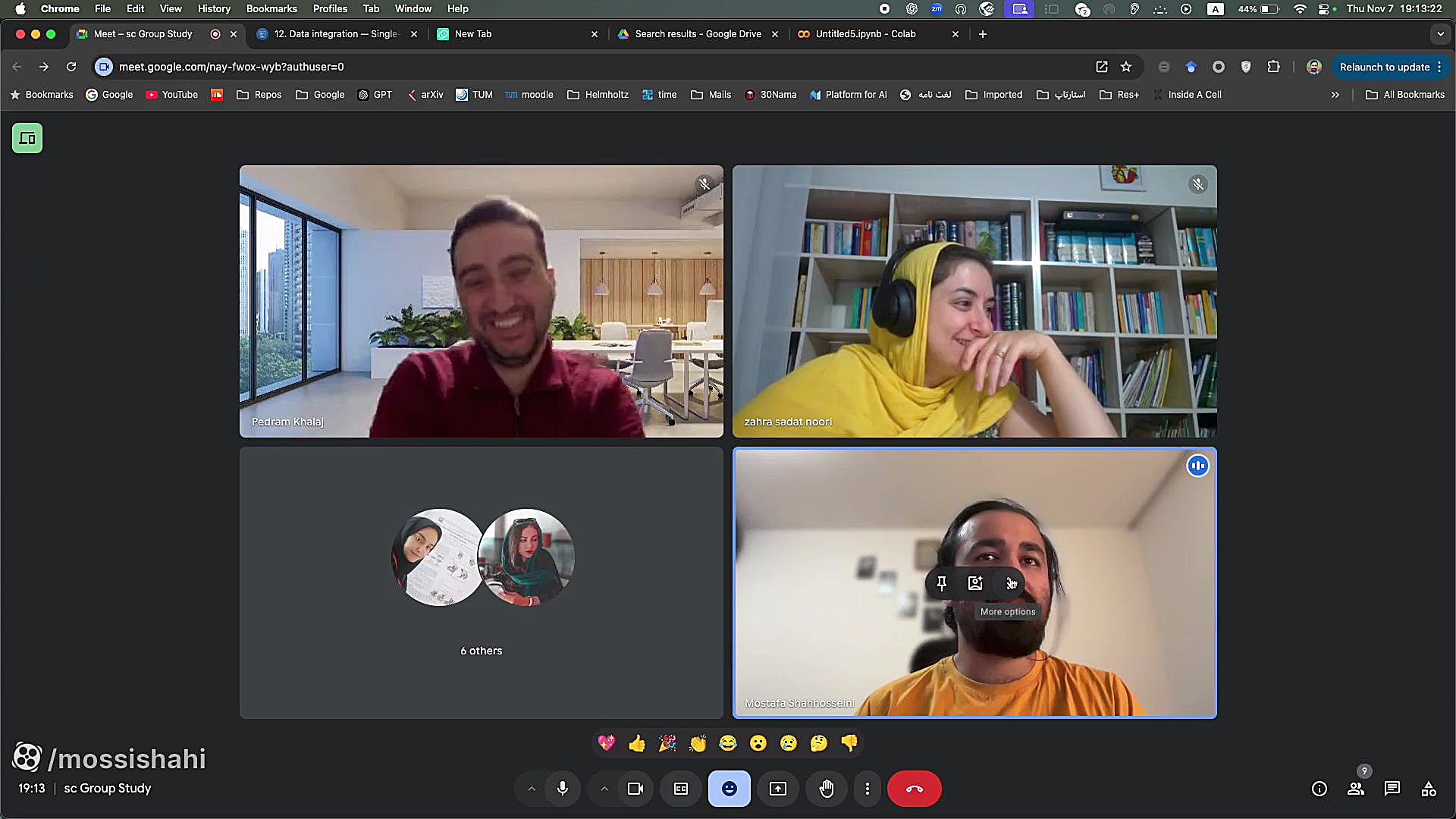Expand video settings arrow beside camera
The image size is (1456, 819).
tap(604, 789)
